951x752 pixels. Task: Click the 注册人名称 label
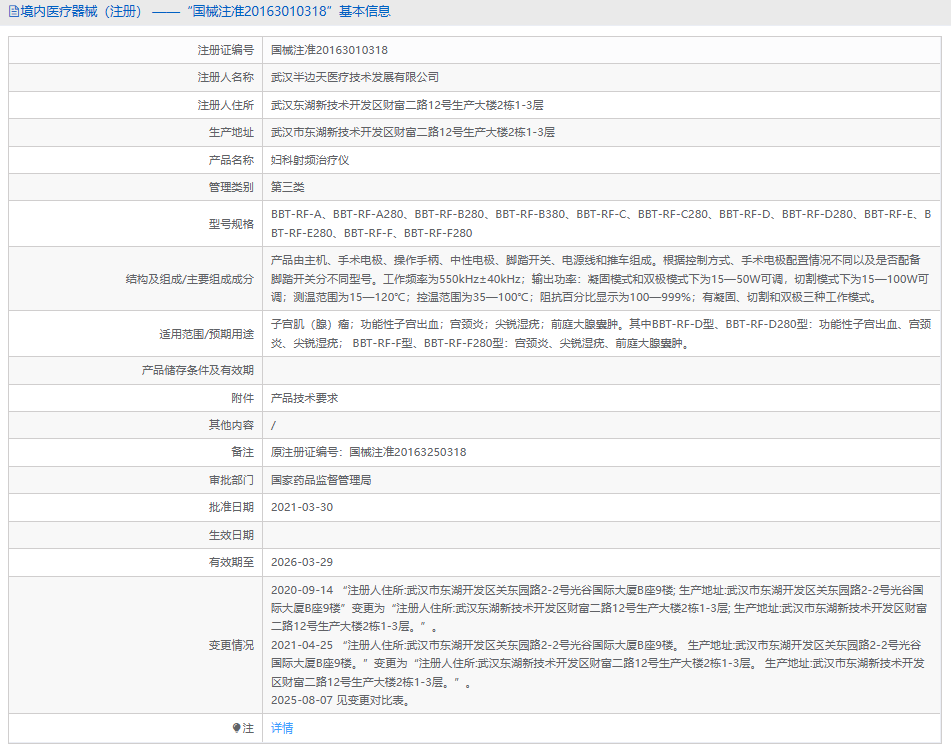pos(226,78)
